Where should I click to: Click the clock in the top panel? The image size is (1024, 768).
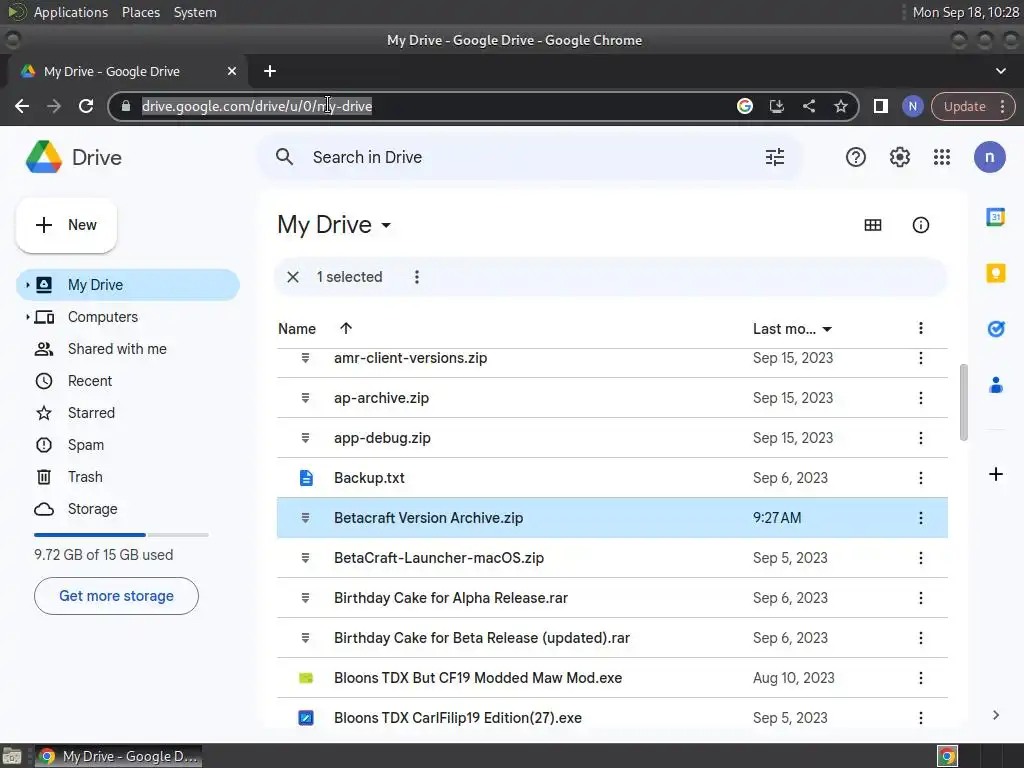click(x=965, y=12)
